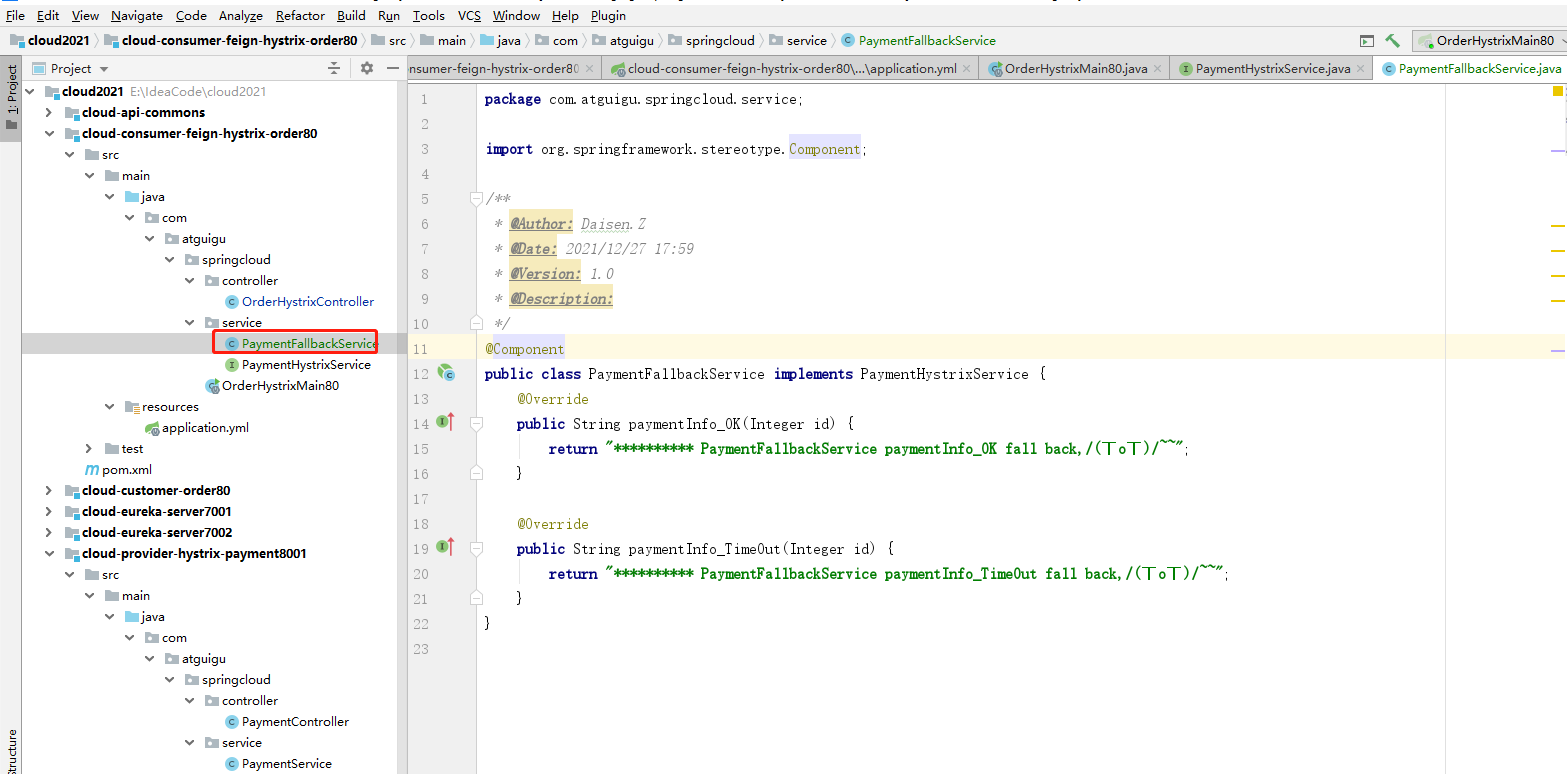The height and width of the screenshot is (774, 1567).
Task: Select PaymentFallbackService in project tree
Action: [309, 343]
